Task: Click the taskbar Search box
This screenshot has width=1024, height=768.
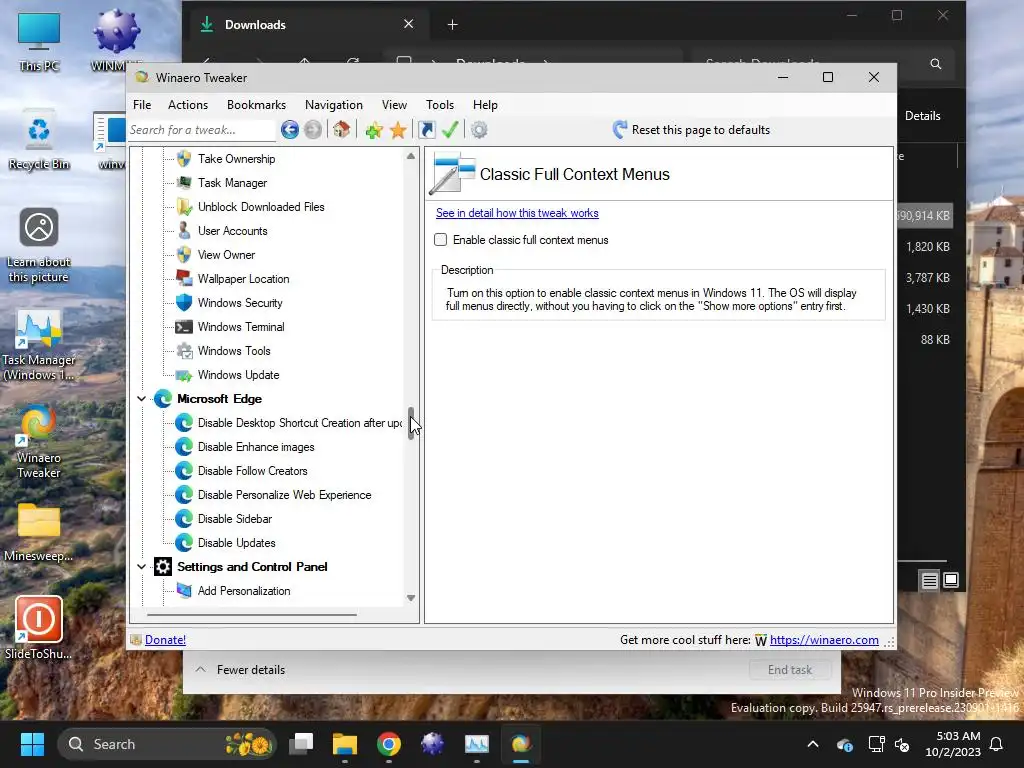Action: 167,744
